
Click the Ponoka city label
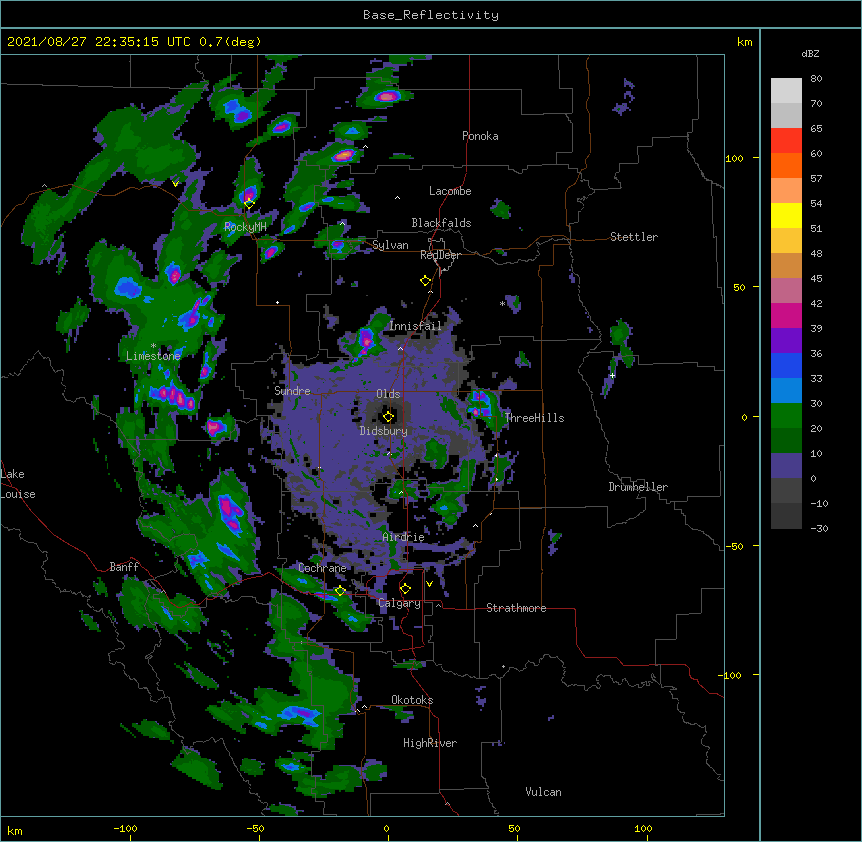click(x=480, y=136)
